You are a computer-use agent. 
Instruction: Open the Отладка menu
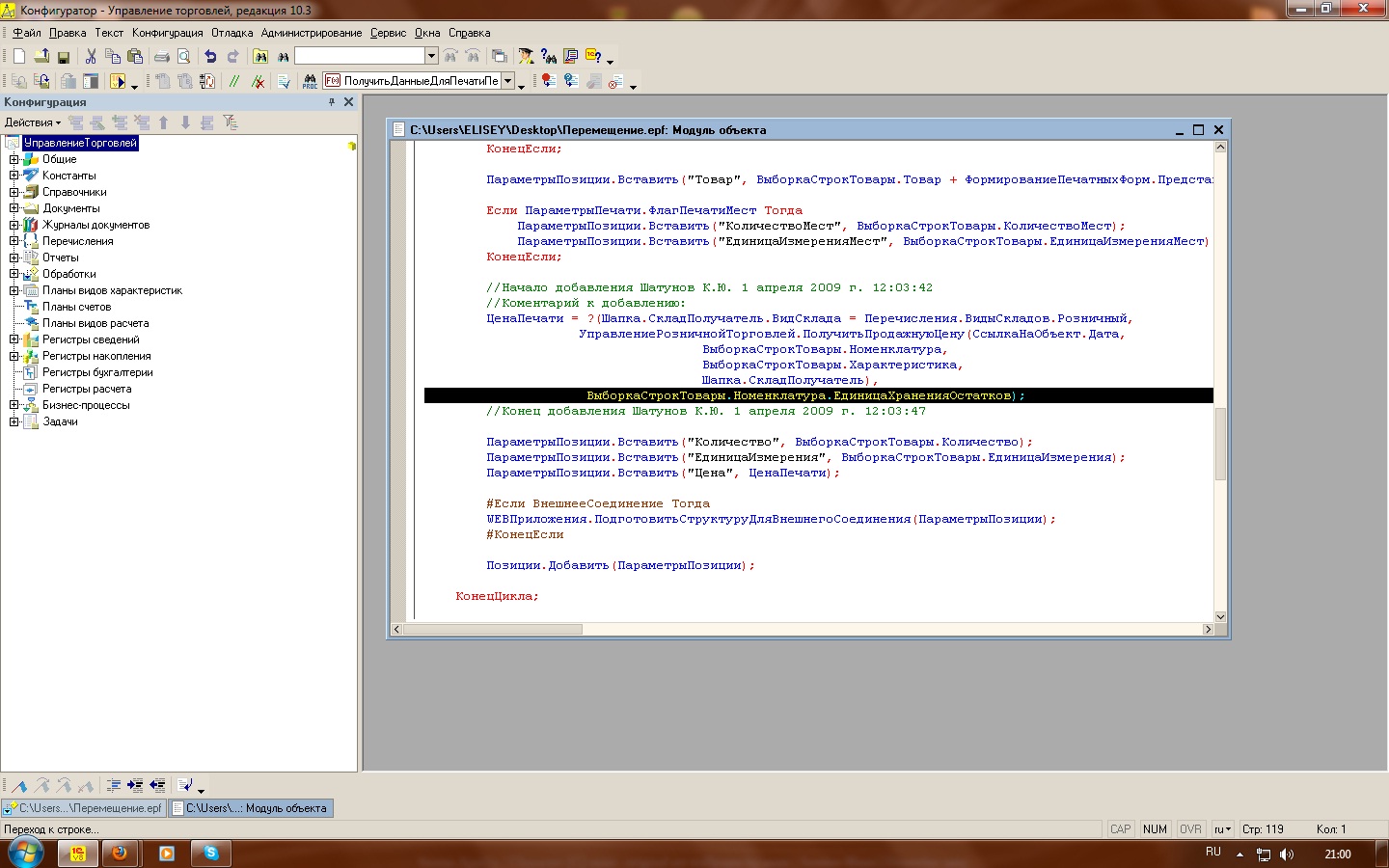[232, 33]
